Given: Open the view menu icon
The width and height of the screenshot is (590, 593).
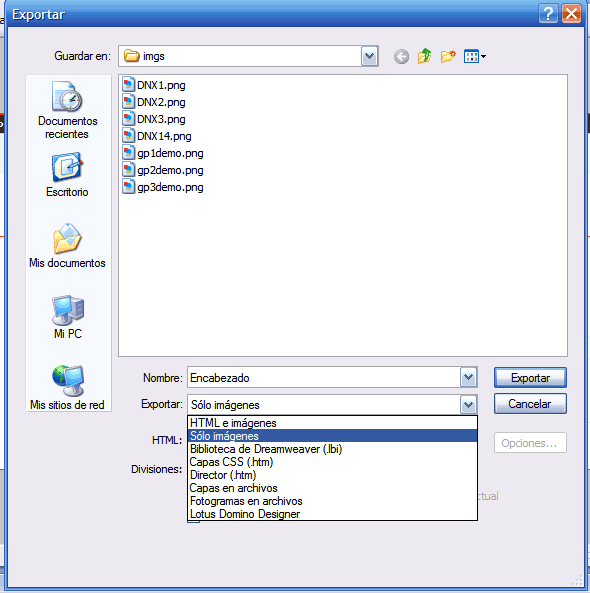Looking at the screenshot, I should point(474,57).
